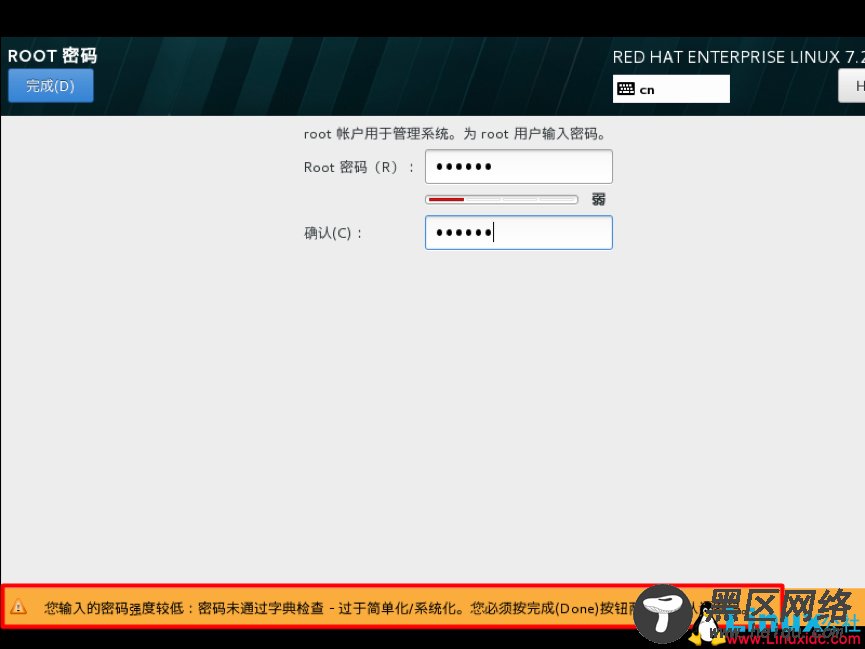This screenshot has width=865, height=649.
Task: Focus the Root 密码 password field
Action: (x=519, y=166)
